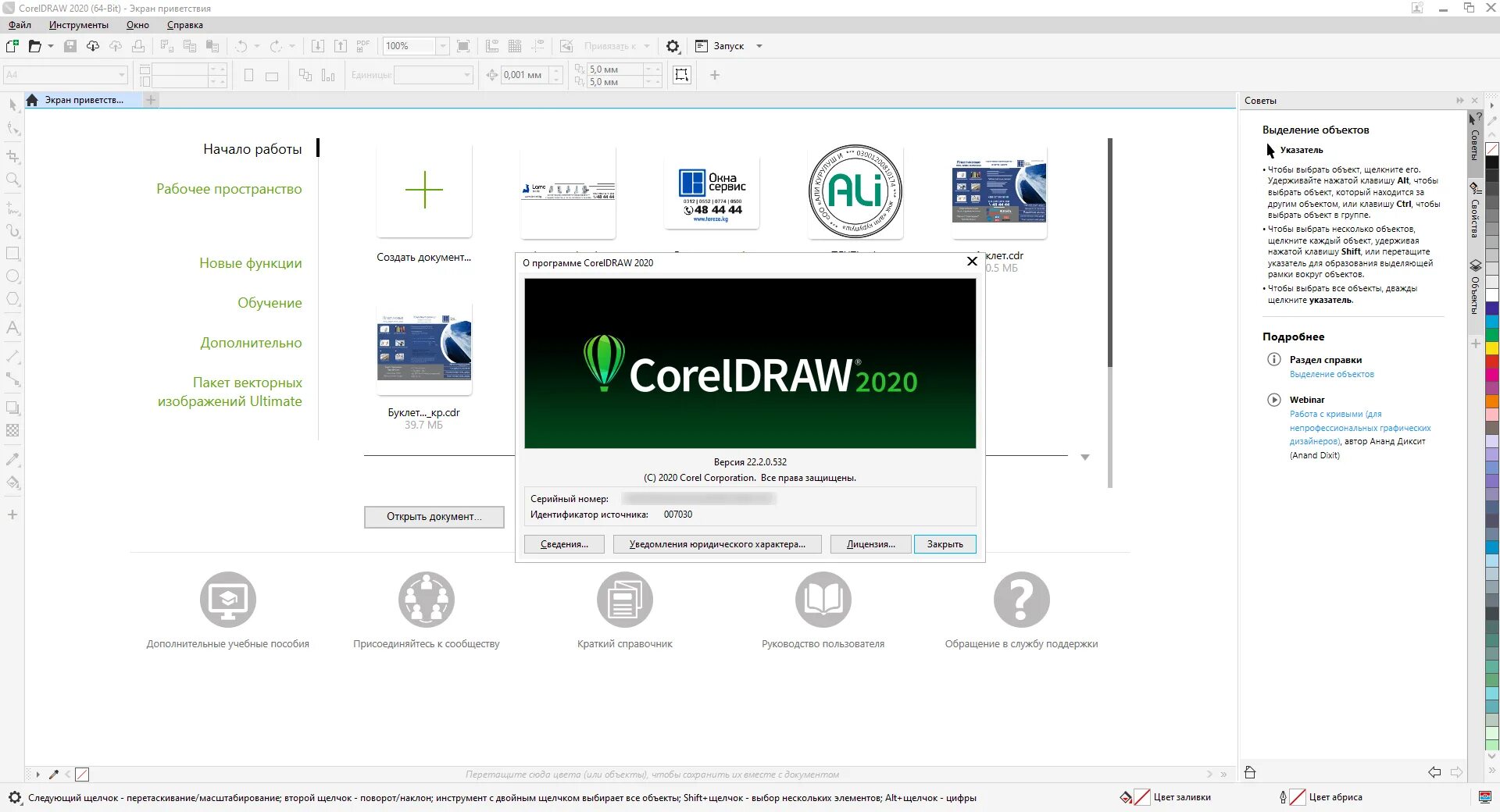Image resolution: width=1500 pixels, height=812 pixels.
Task: Click the Сведения button in About dialog
Action: pos(564,544)
